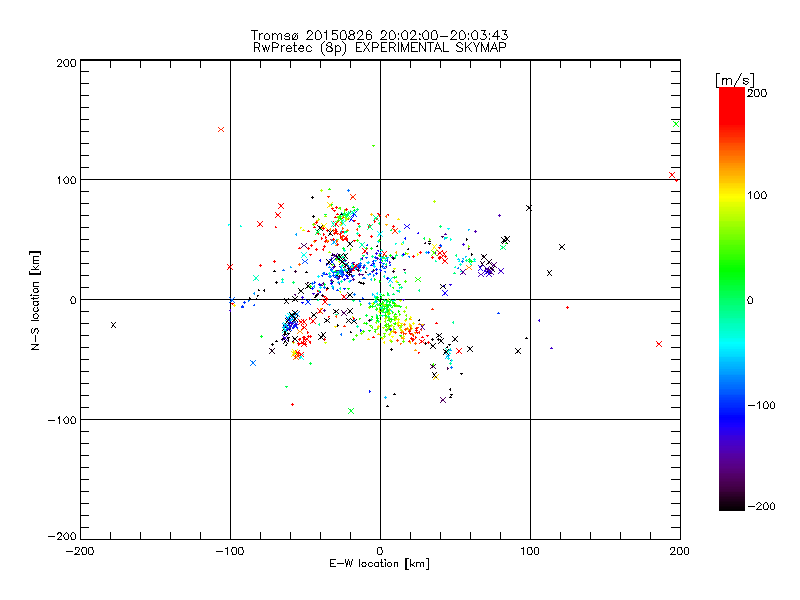The width and height of the screenshot is (800, 600).
Task: Click the -200 label beside the colorbar
Action: 761,506
